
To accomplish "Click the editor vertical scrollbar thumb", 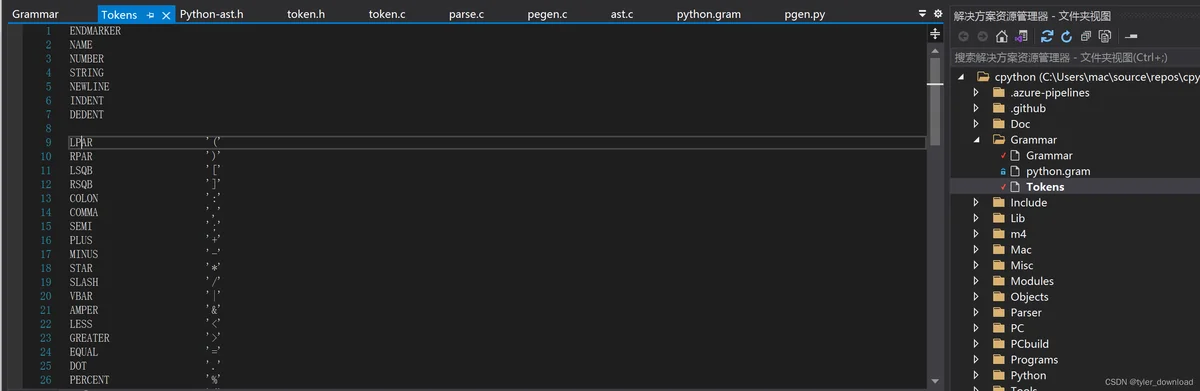I will point(936,96).
